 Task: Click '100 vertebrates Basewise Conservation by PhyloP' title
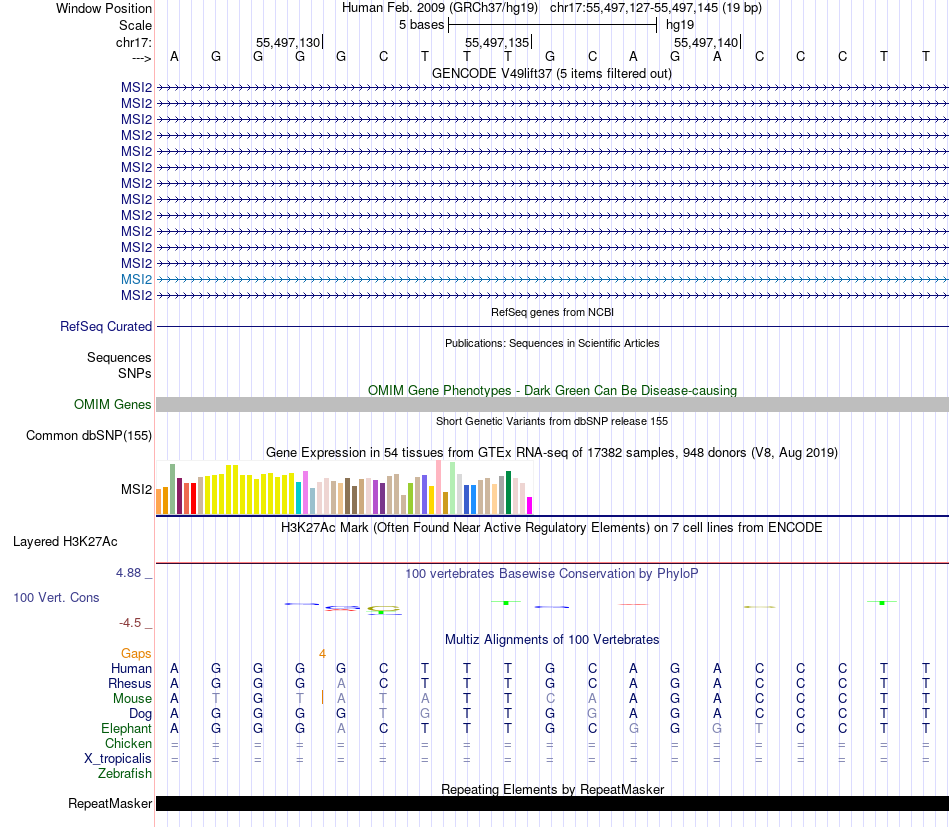pos(551,573)
